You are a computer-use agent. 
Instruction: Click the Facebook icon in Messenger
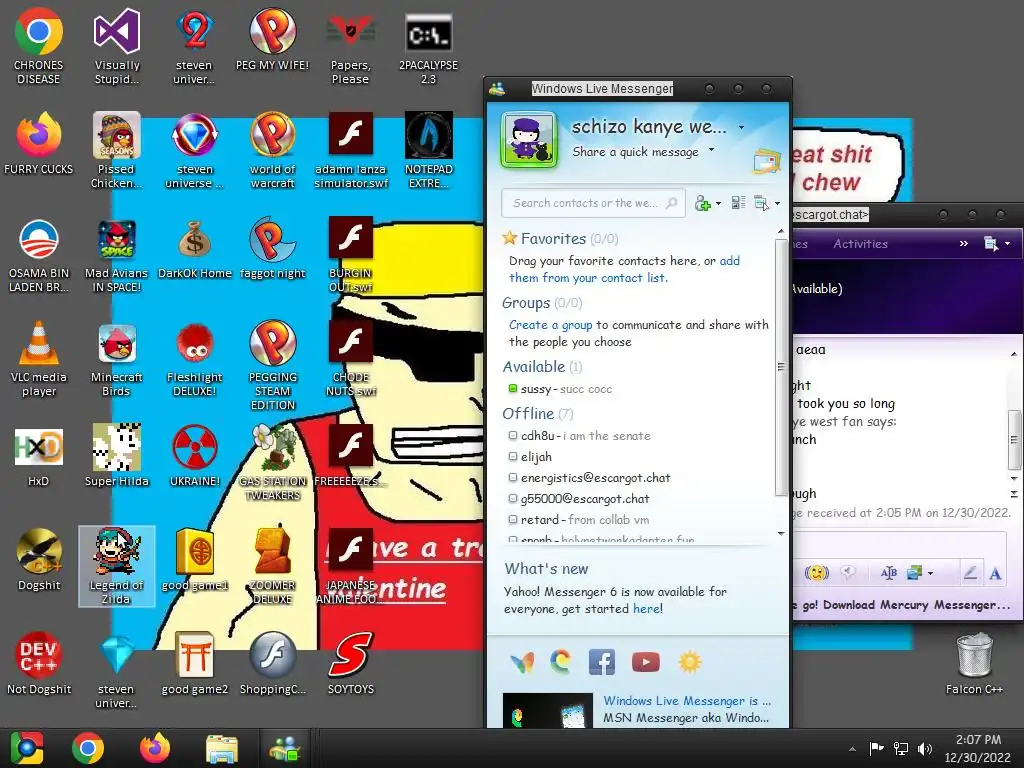point(601,662)
